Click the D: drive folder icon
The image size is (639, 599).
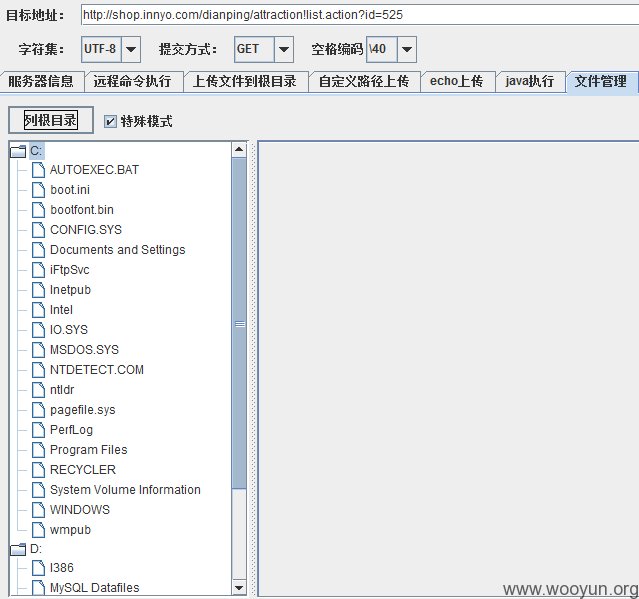(18, 549)
